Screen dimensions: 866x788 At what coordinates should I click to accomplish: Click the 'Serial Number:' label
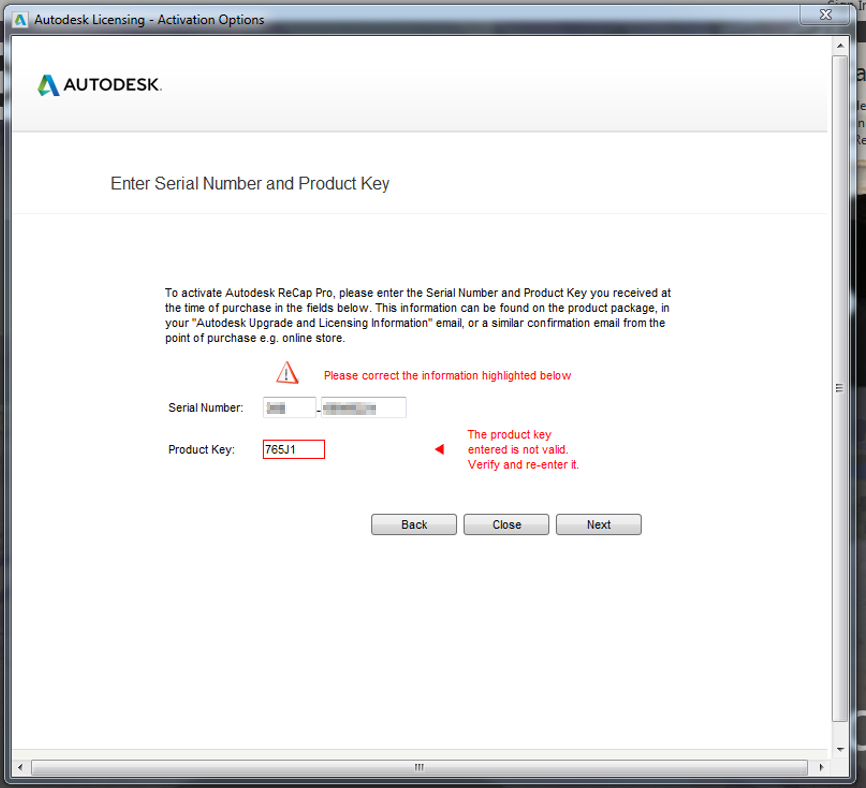205,408
